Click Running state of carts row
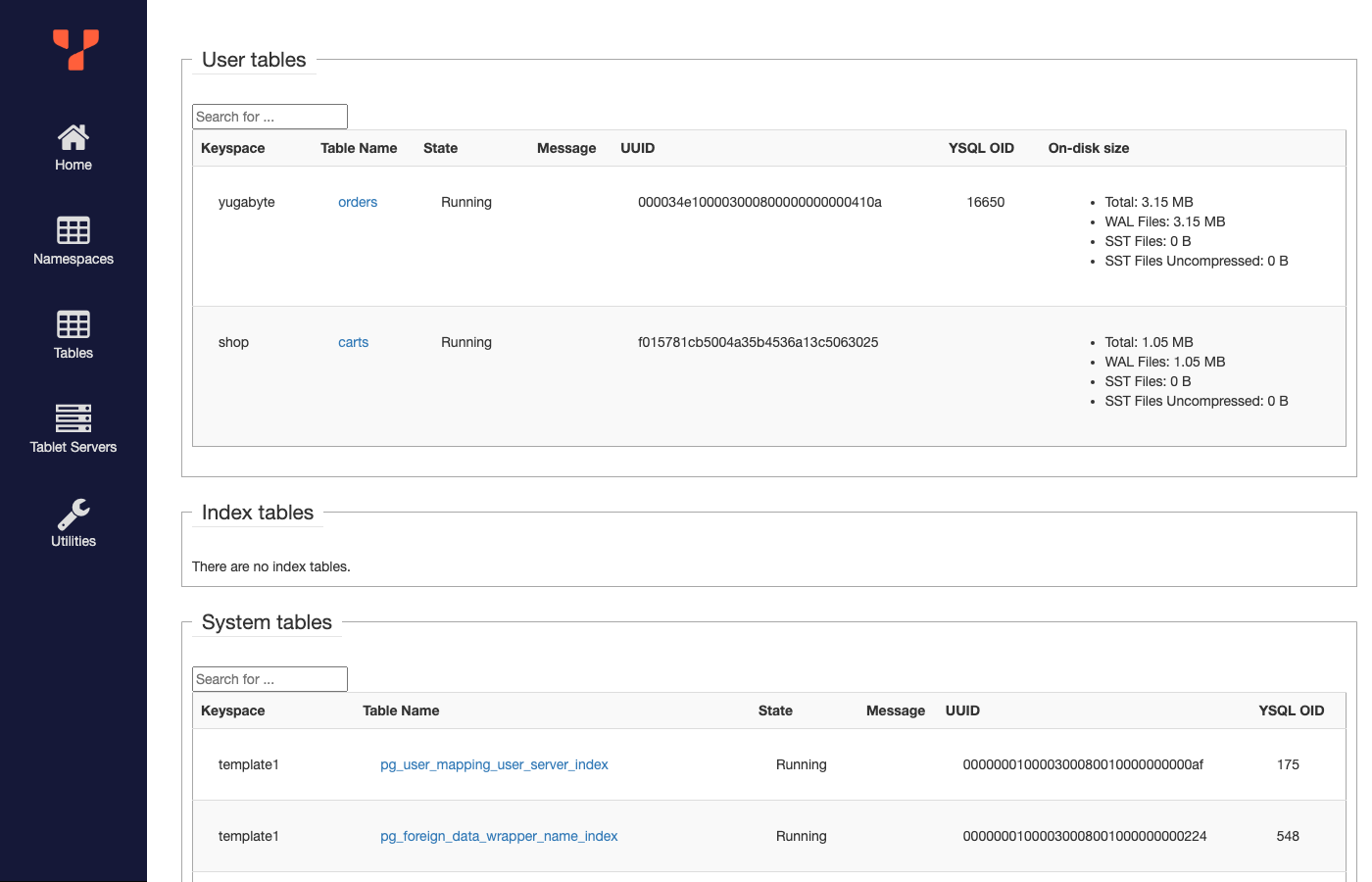Viewport: 1372px width, 882px height. [x=466, y=342]
